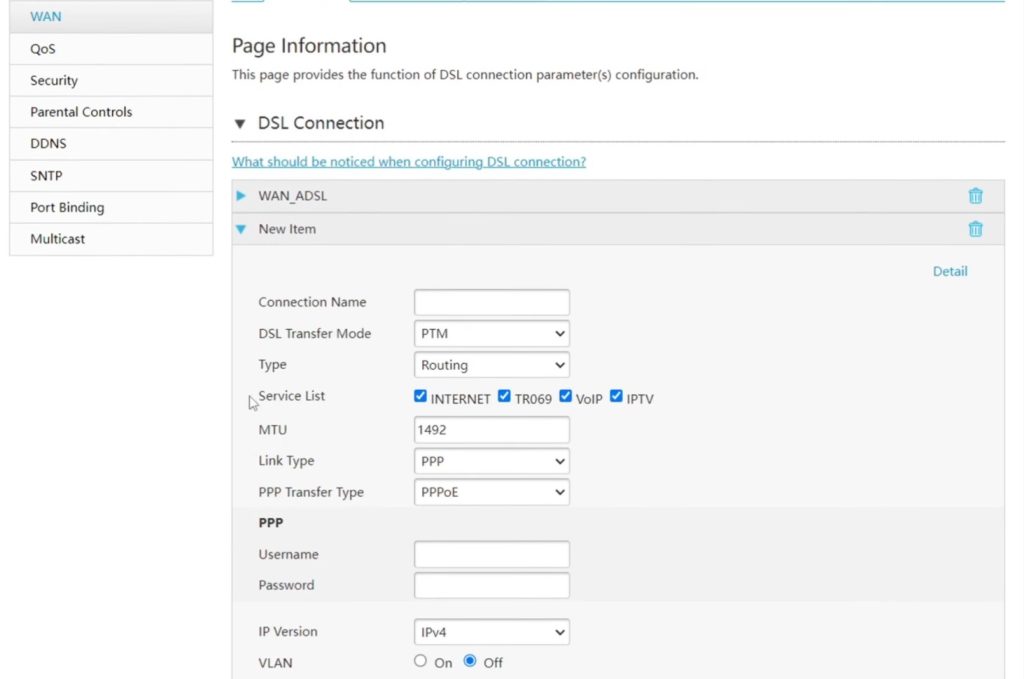Open the PPP Transfer Type dropdown
The width and height of the screenshot is (1024, 679).
point(491,492)
